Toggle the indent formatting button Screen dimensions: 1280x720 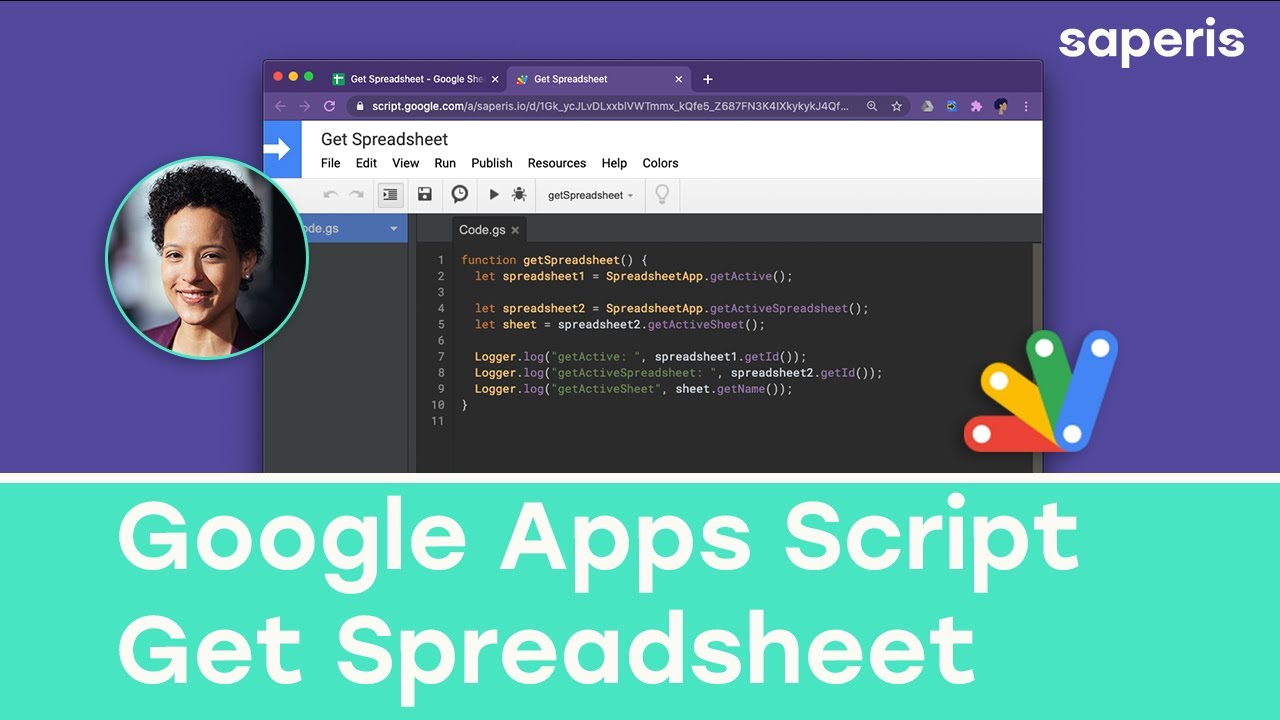tap(390, 195)
